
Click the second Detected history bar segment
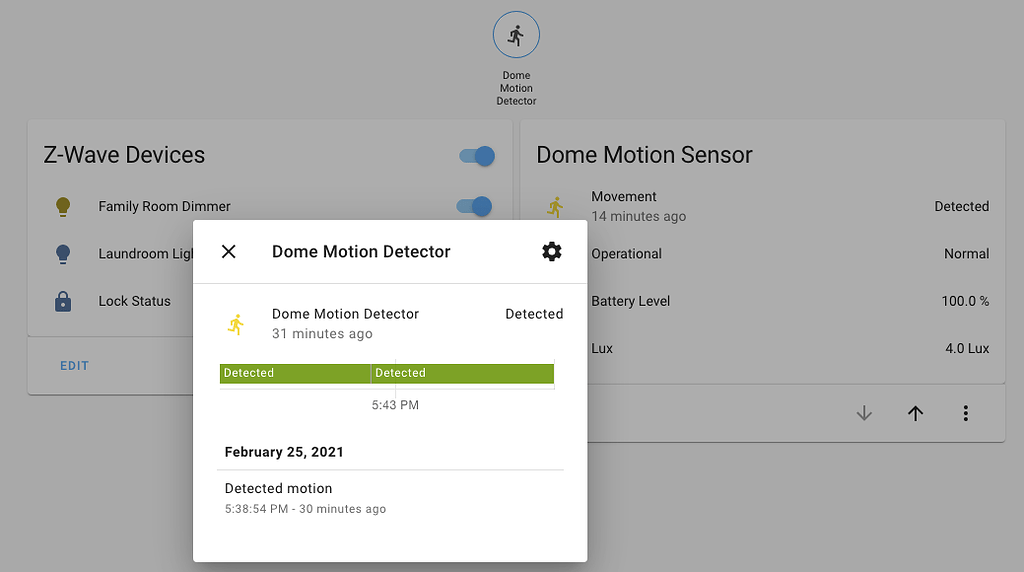pos(462,373)
